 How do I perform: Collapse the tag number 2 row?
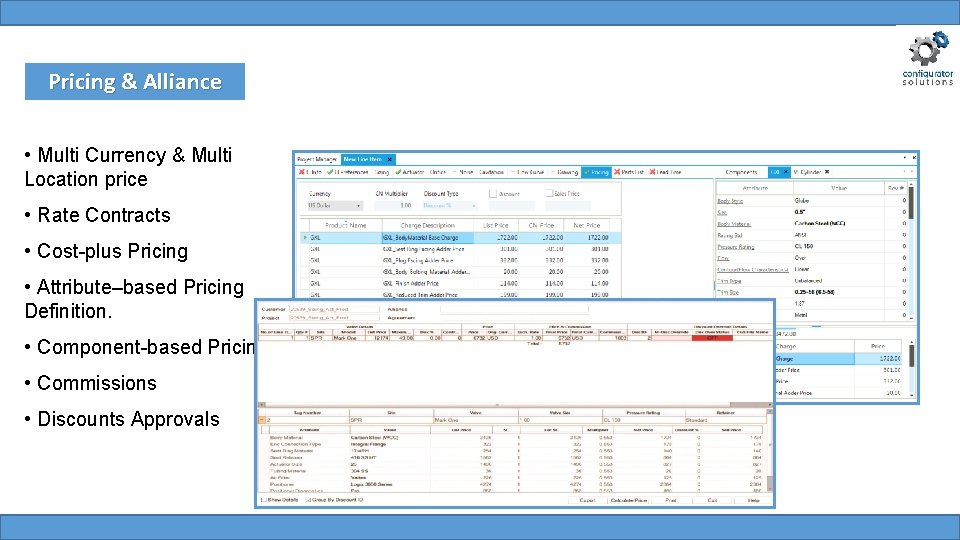262,420
